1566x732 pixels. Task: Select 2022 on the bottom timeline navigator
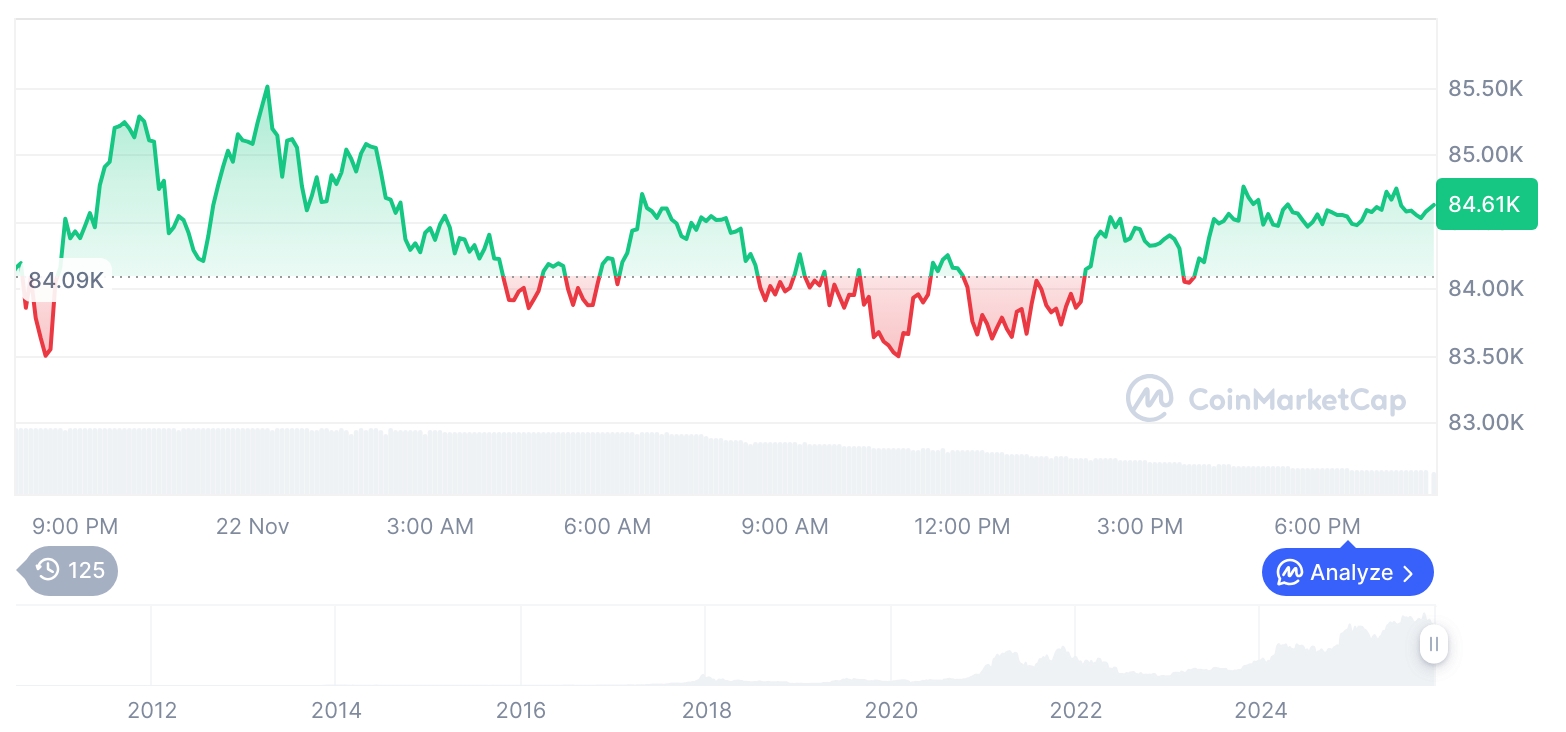point(1076,711)
